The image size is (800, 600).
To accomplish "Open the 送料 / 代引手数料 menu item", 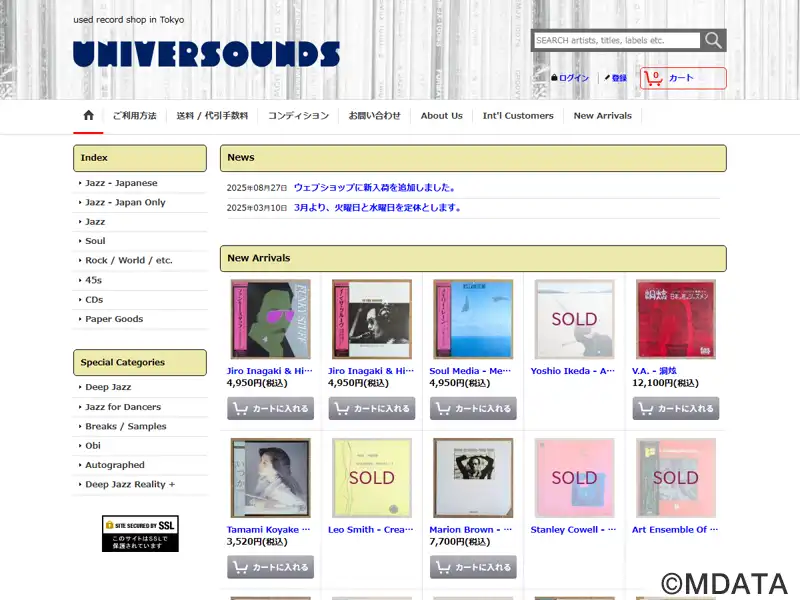I will [212, 116].
